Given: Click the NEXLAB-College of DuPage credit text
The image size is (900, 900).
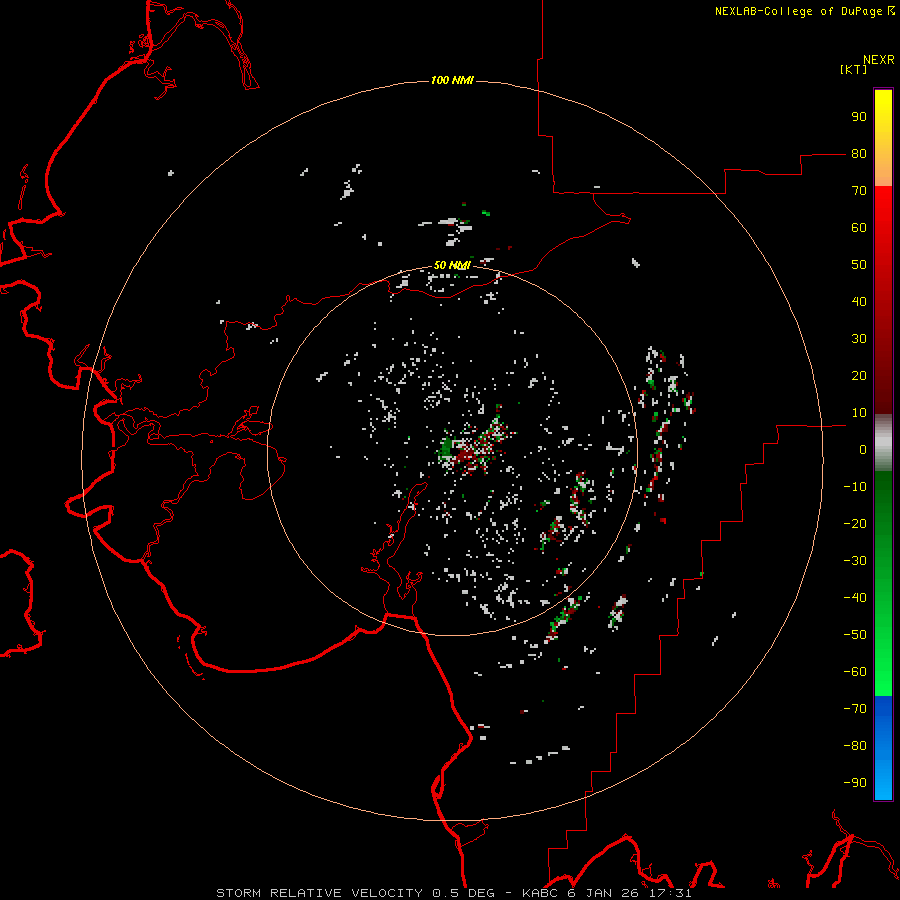Looking at the screenshot, I should point(799,11).
